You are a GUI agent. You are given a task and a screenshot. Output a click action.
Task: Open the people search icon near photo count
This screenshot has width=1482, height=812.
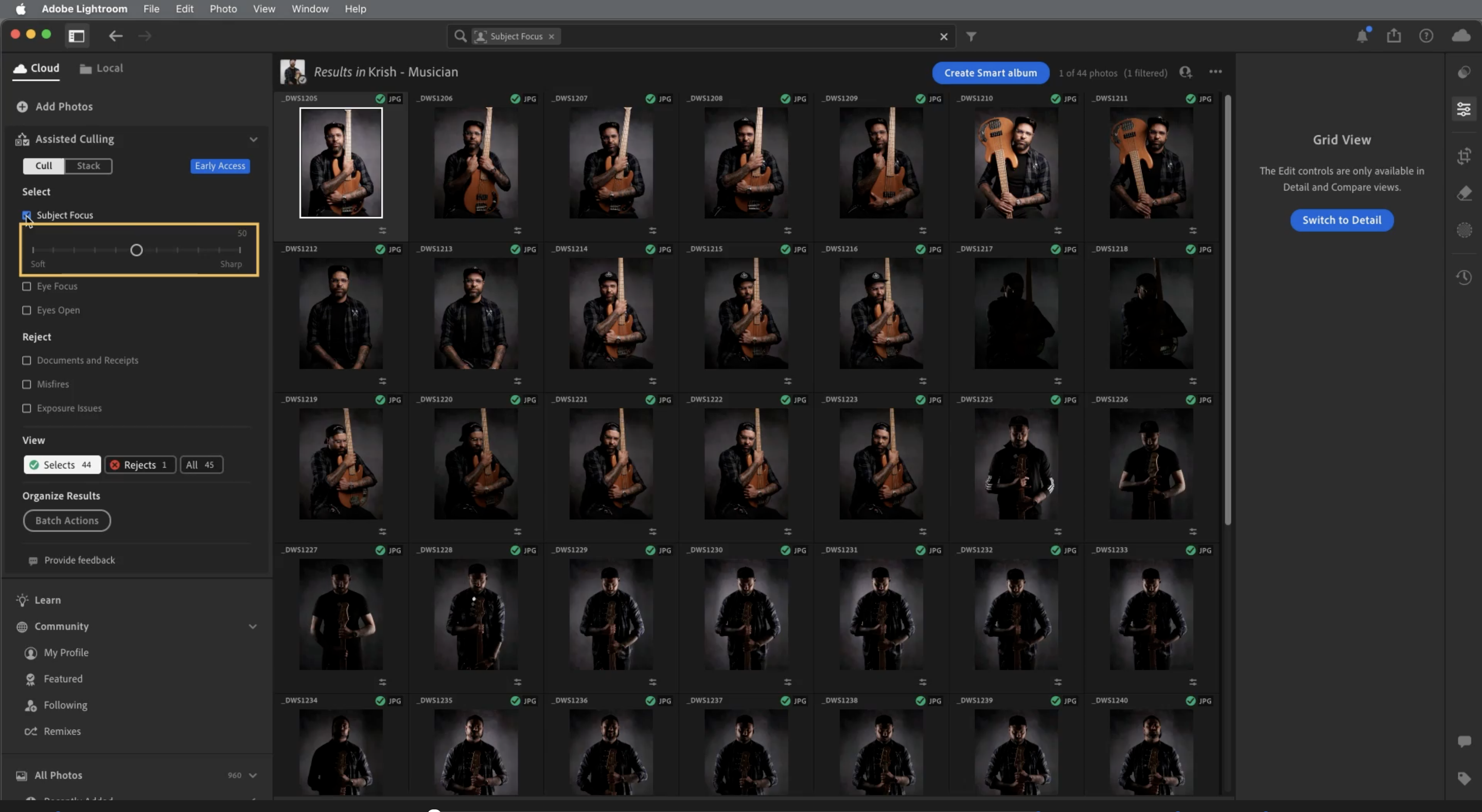pyautogui.click(x=1186, y=73)
